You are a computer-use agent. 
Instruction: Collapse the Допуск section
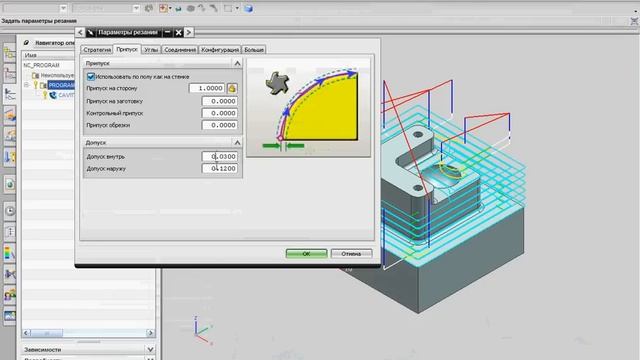237,142
